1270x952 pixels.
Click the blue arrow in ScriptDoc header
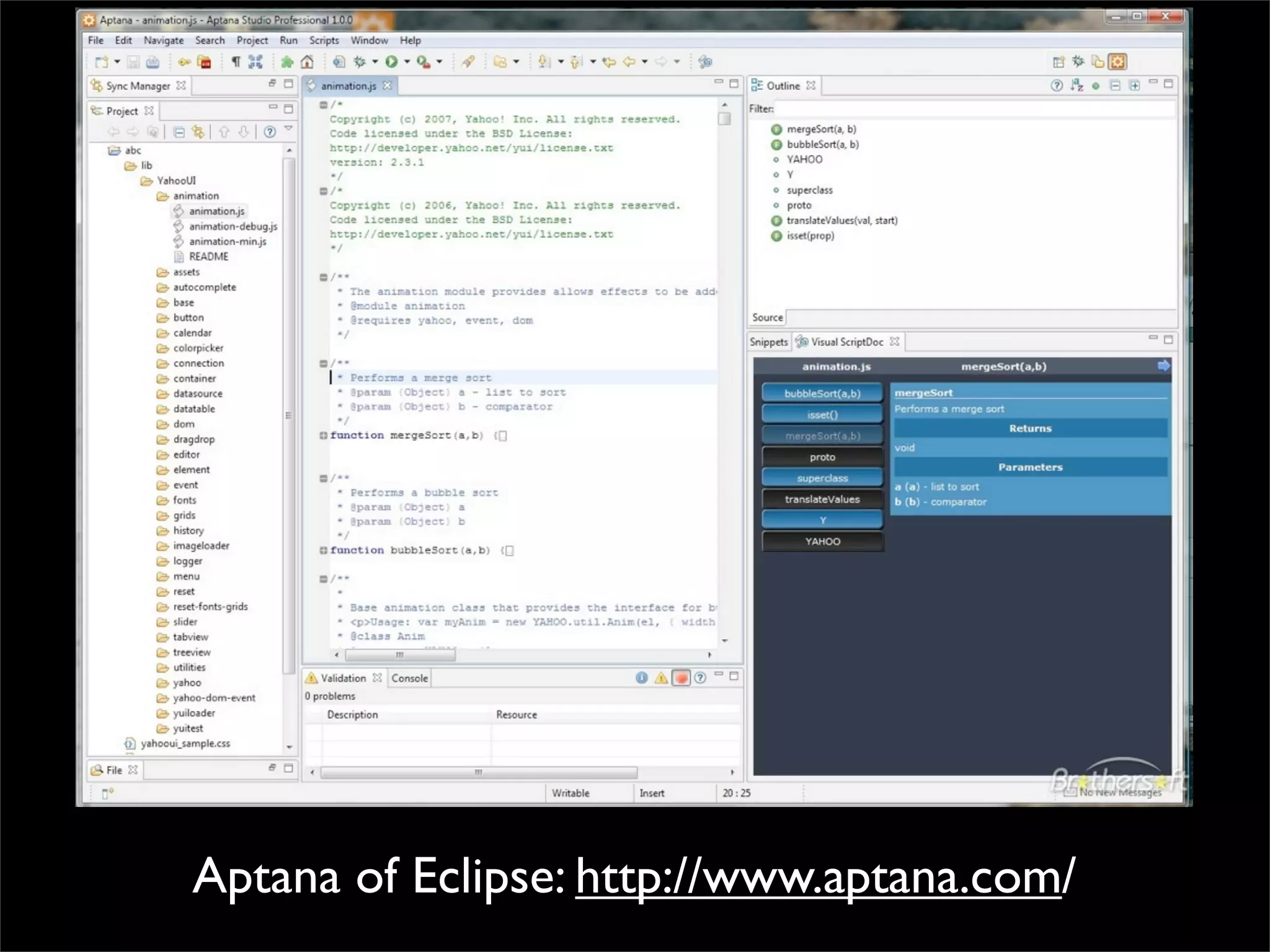(x=1163, y=366)
